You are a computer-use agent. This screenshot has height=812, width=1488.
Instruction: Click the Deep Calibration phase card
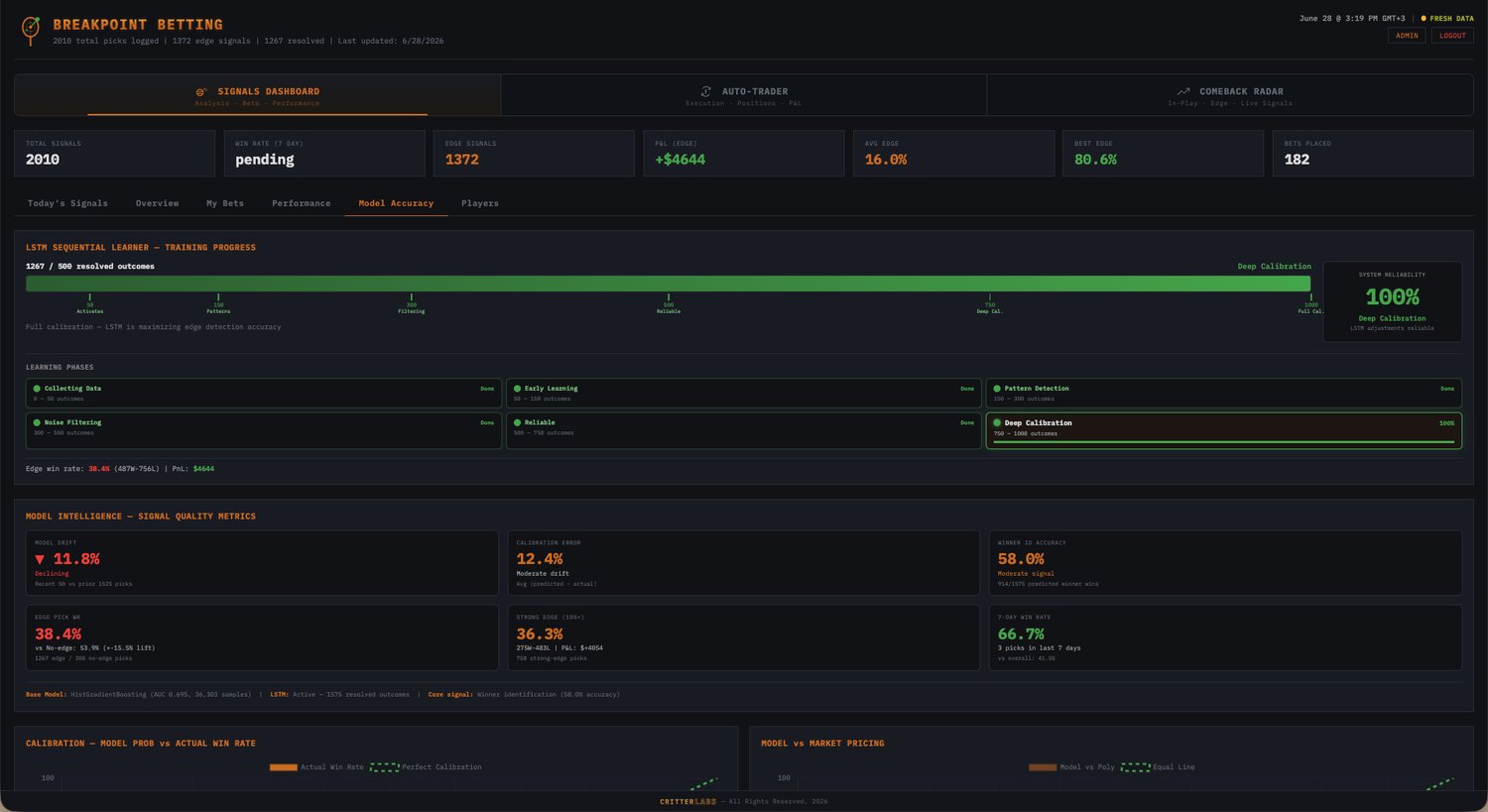click(1224, 430)
